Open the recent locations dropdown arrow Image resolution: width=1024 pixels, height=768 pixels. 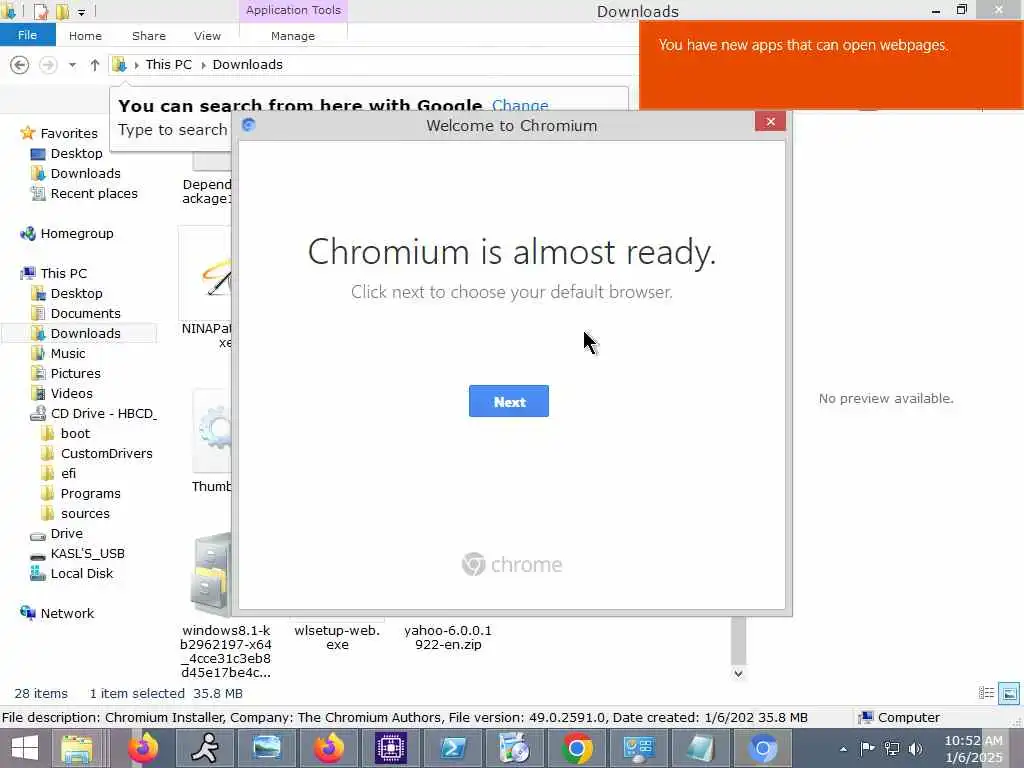coord(72,65)
